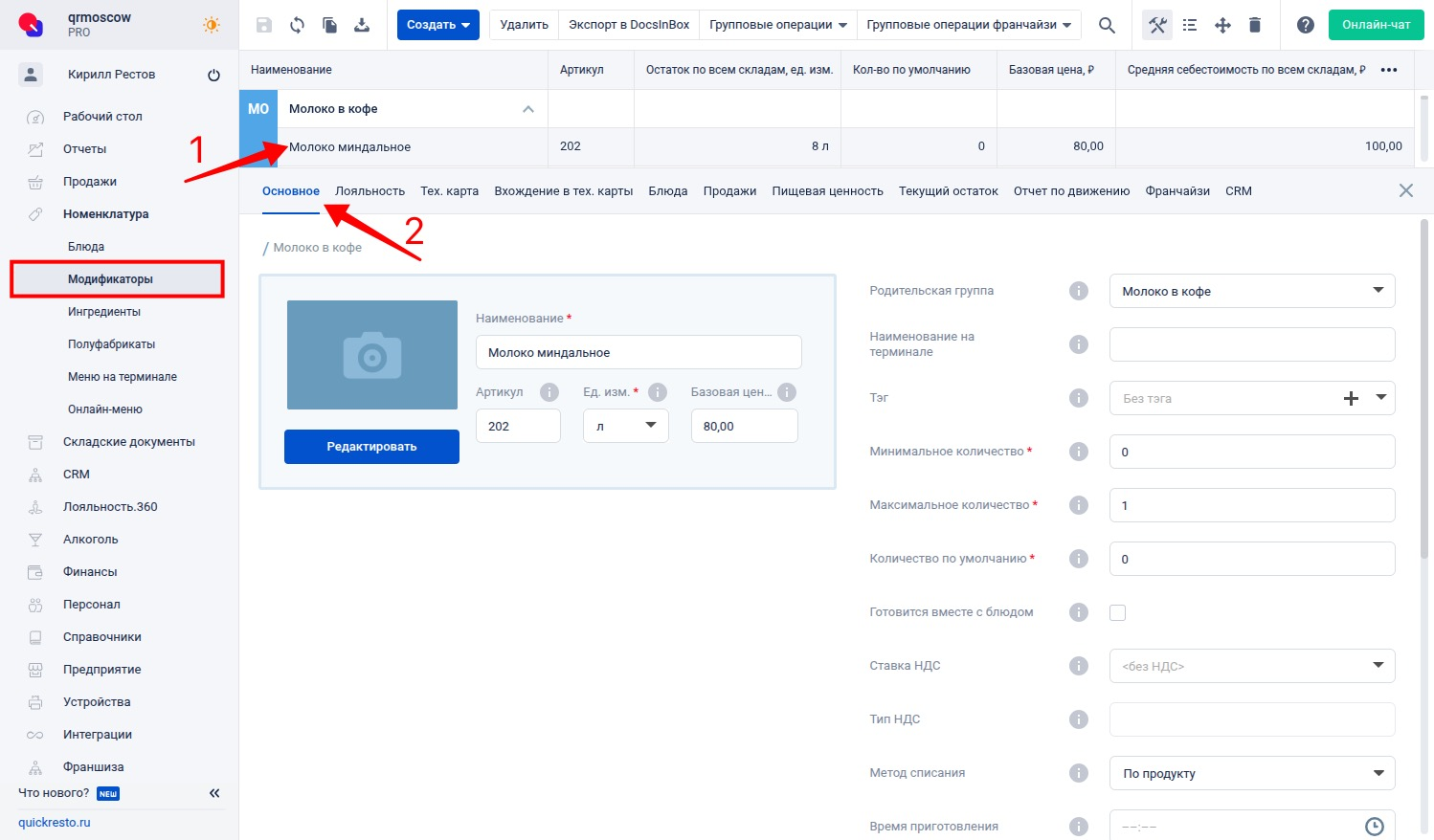Open 'Ингредиенты' in the sidebar

(104, 312)
